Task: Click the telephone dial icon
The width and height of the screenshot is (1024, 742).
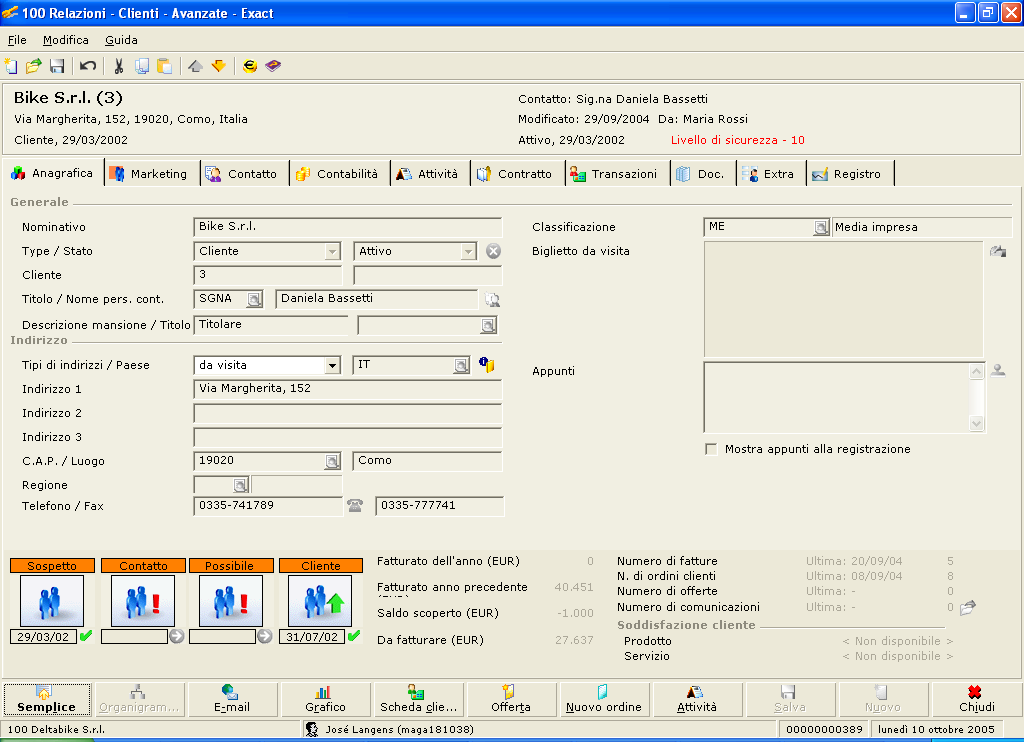Action: 355,505
